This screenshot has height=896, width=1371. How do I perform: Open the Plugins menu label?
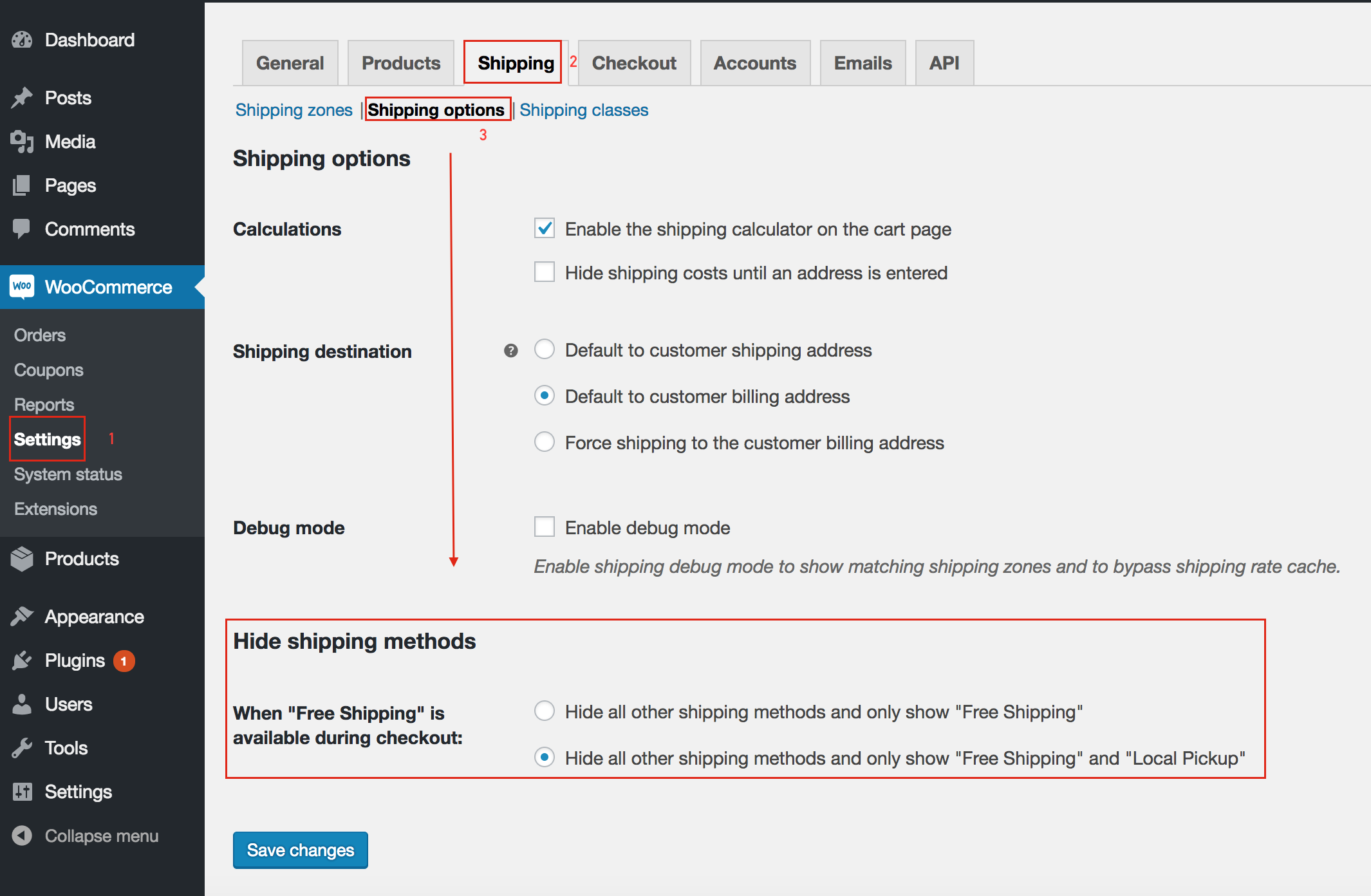75,660
